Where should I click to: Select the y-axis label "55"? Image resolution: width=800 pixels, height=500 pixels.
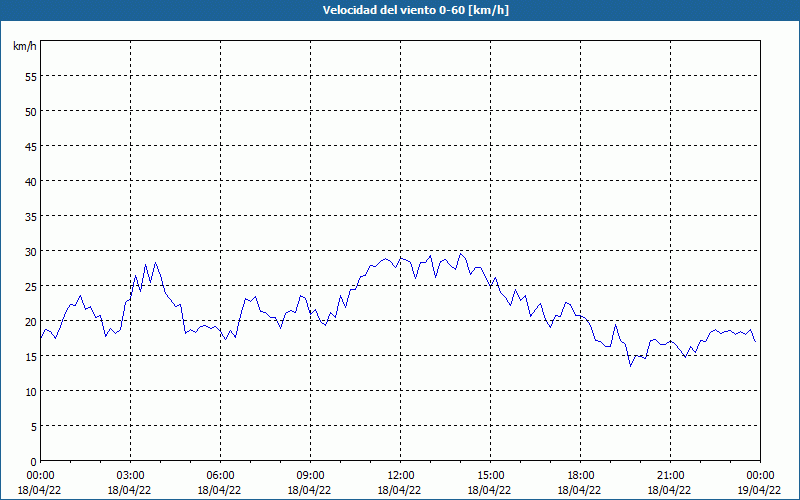point(31,77)
